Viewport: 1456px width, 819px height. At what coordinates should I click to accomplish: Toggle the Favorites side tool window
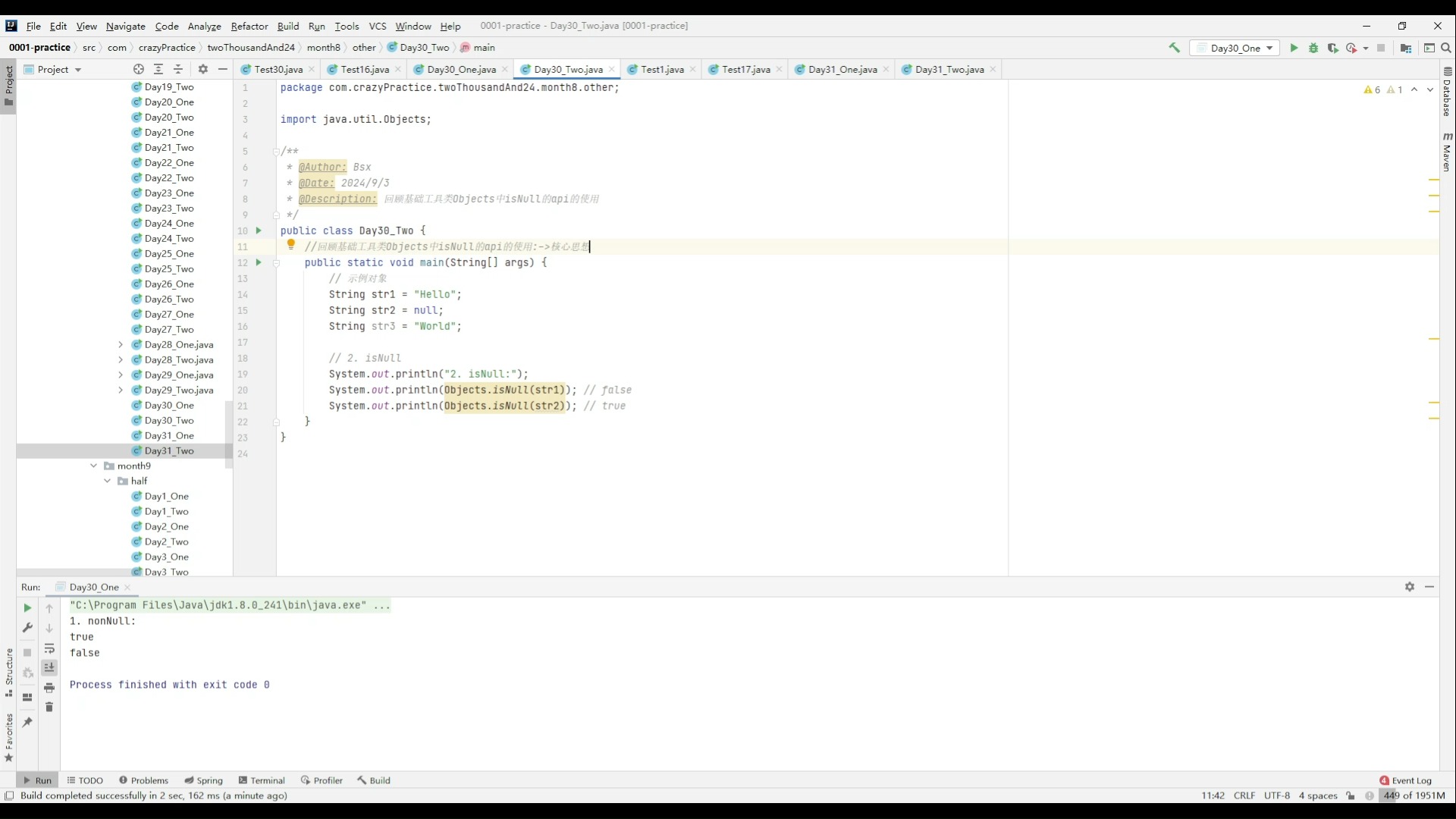pos(8,738)
